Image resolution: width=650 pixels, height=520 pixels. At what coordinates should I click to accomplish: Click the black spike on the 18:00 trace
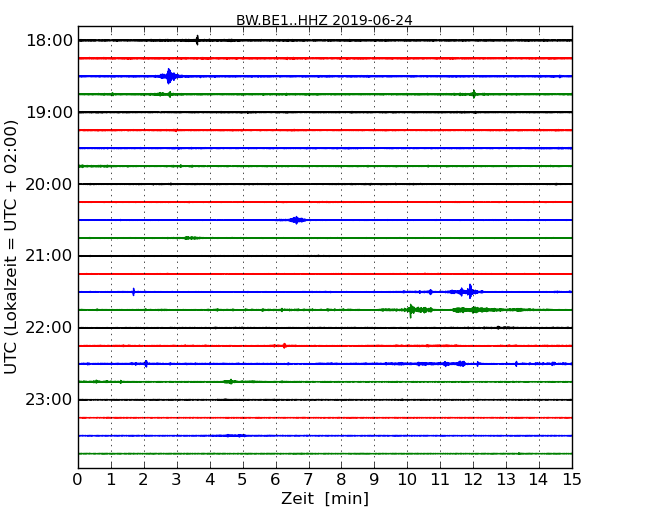click(x=197, y=40)
